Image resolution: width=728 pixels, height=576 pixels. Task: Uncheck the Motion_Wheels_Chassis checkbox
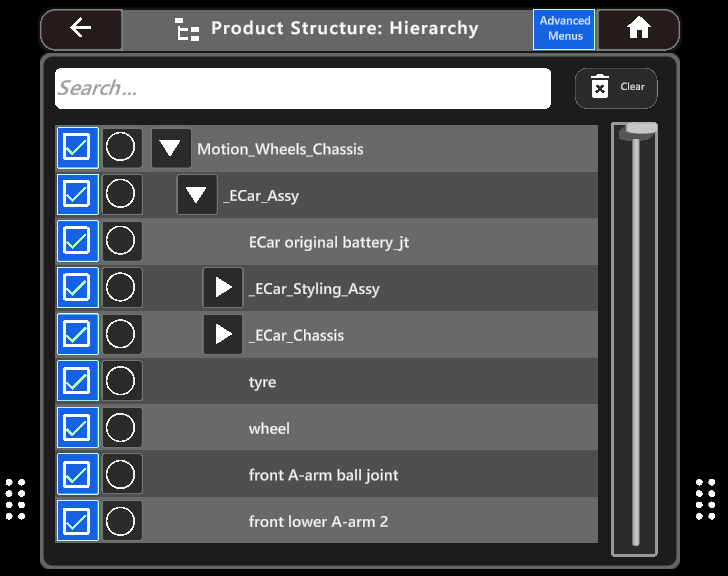77,148
